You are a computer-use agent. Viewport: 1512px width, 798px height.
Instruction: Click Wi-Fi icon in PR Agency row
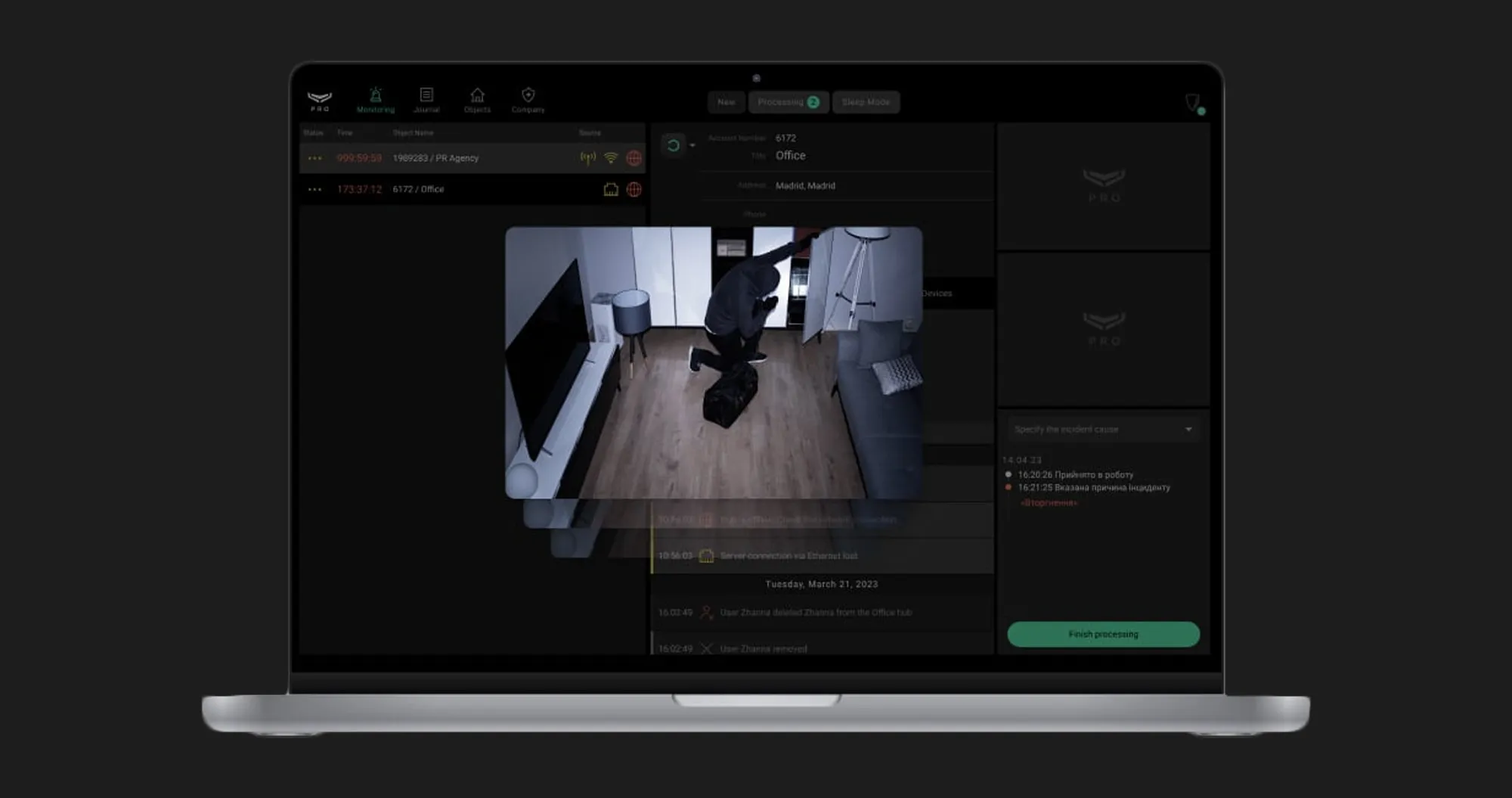point(611,158)
